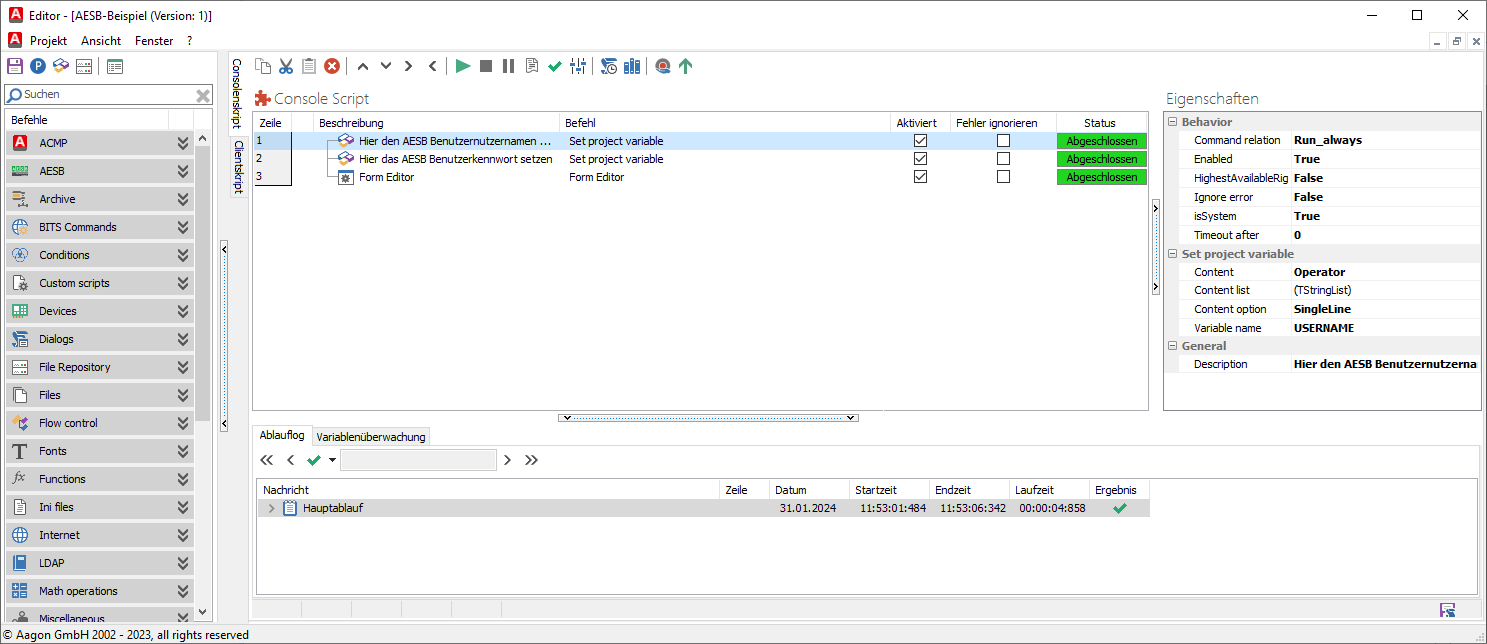Expand the ACMP command category
The height and width of the screenshot is (644, 1487).
(x=182, y=142)
